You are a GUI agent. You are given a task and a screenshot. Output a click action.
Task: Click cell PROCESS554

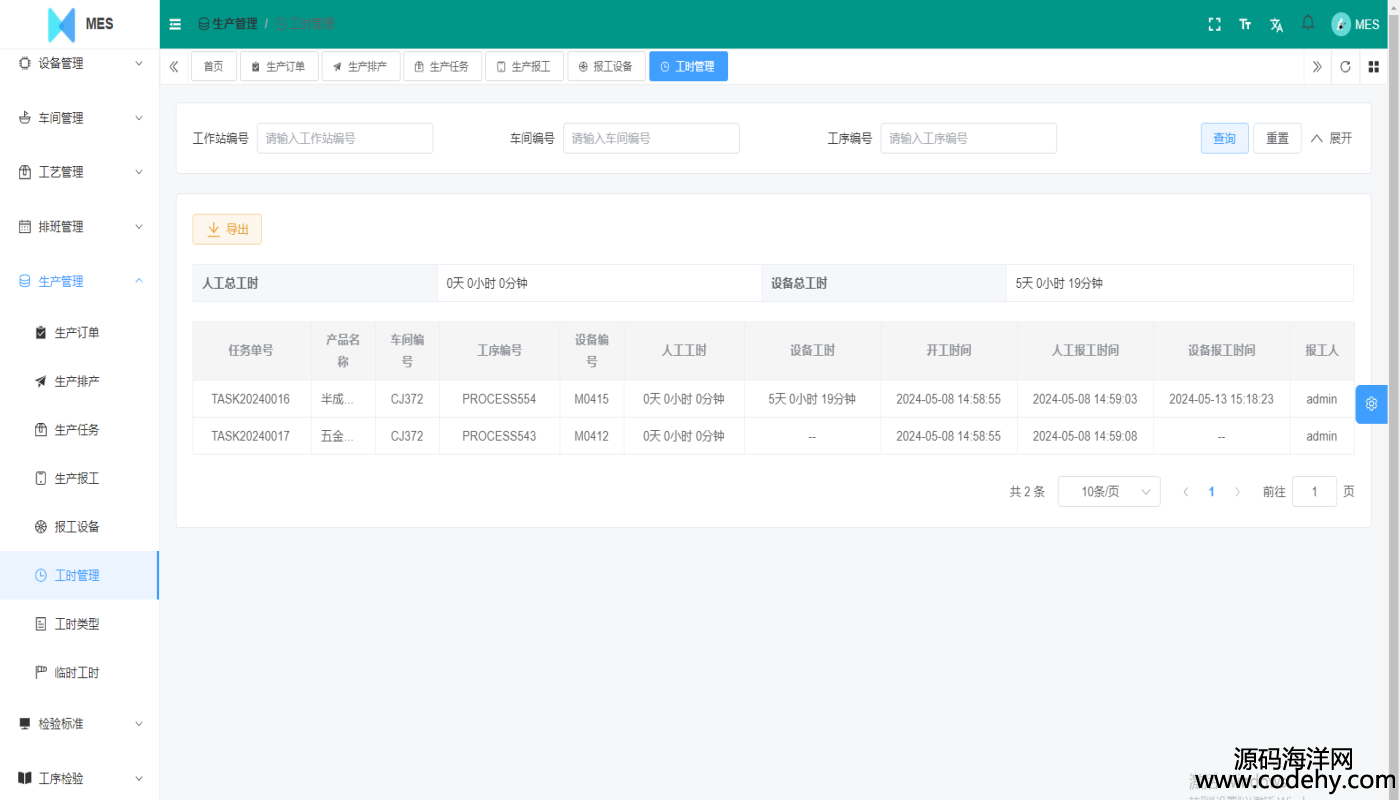click(499, 399)
